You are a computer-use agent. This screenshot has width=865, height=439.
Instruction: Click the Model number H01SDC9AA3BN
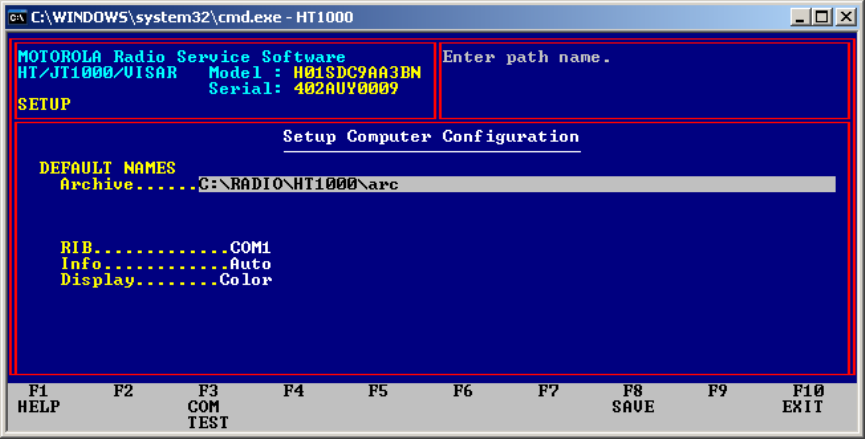tap(357, 72)
